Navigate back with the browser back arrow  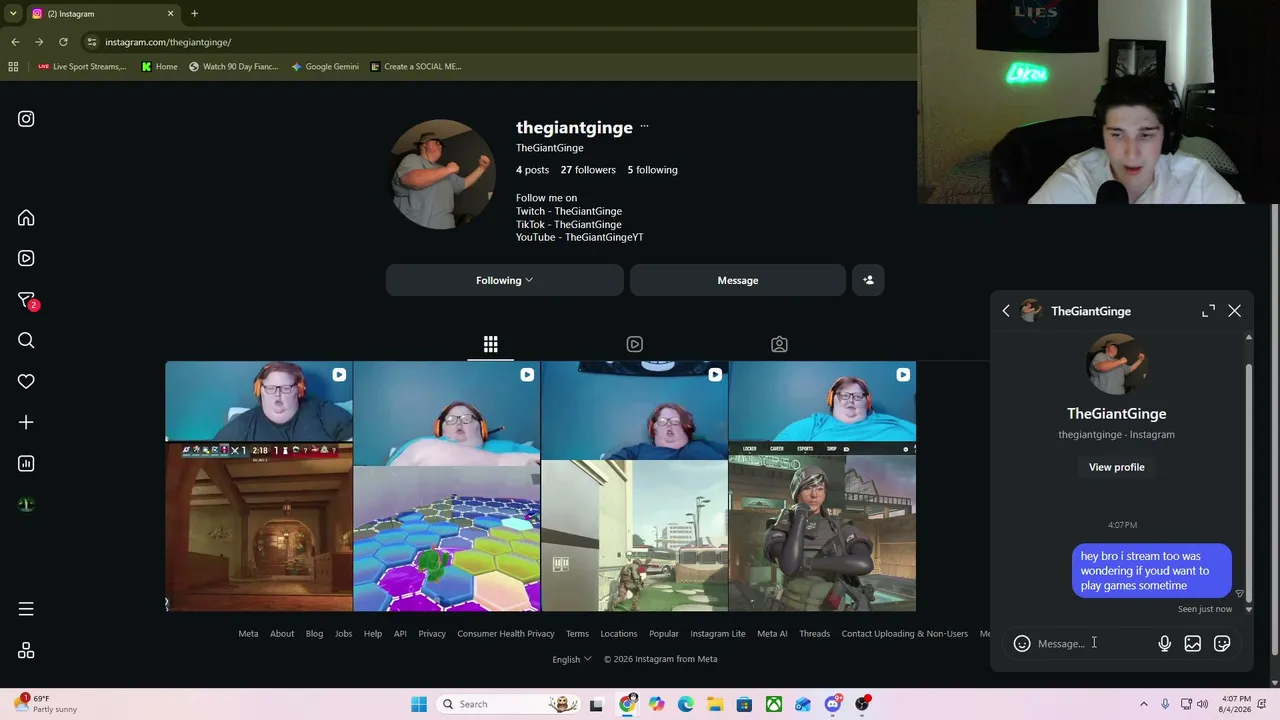[x=15, y=42]
